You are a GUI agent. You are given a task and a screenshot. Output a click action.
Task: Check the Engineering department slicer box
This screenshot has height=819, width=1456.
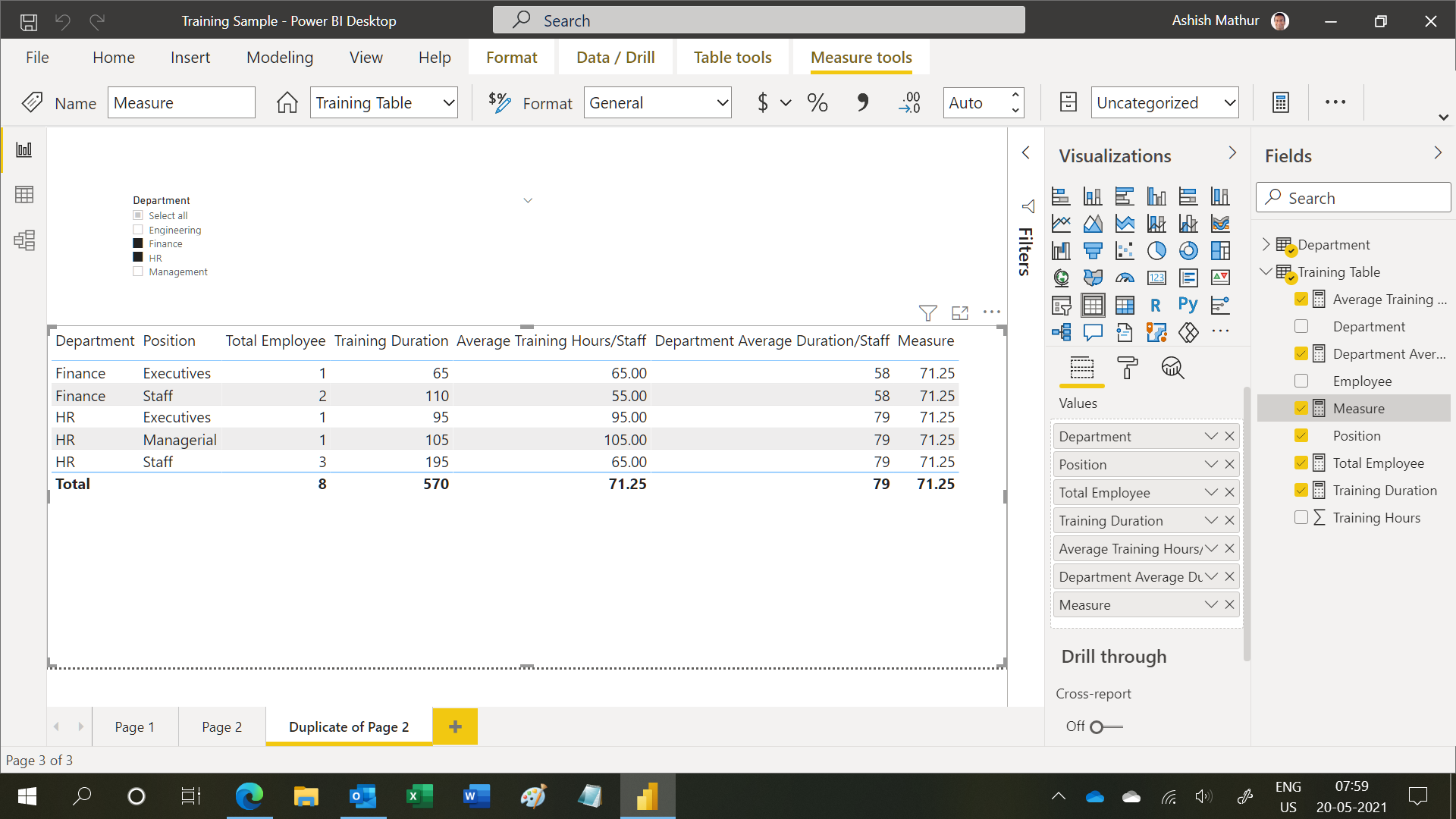[138, 230]
